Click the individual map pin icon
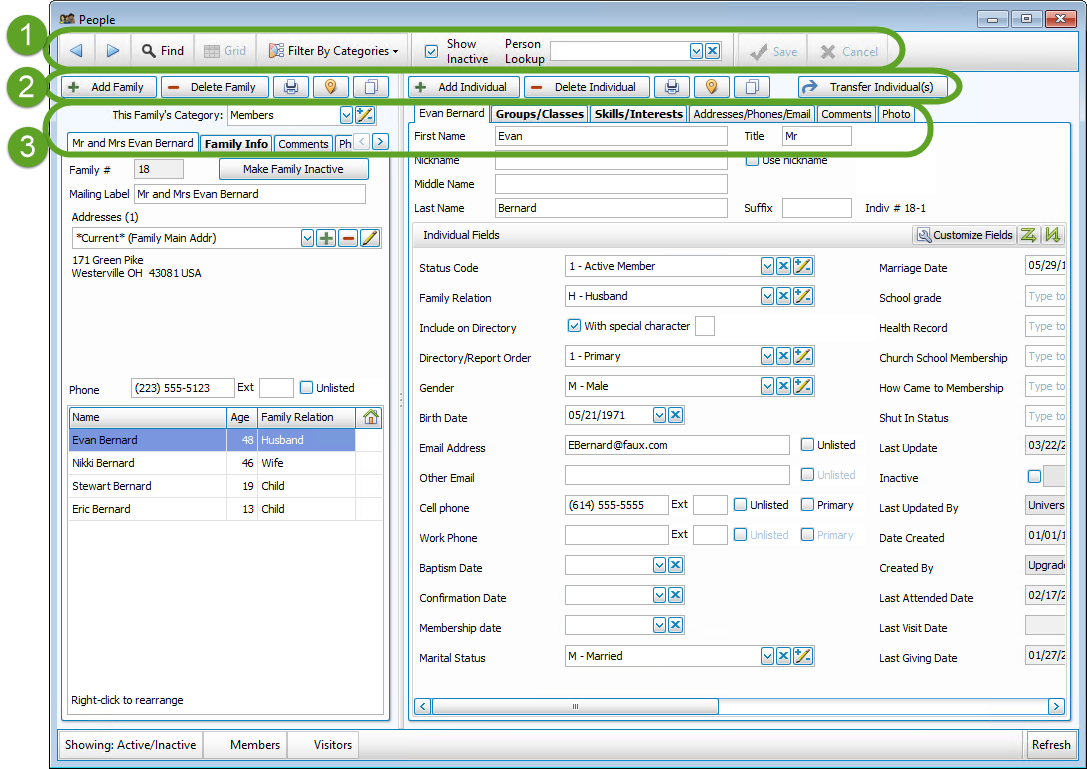Screen dimensions: 1087x769 (x=711, y=87)
